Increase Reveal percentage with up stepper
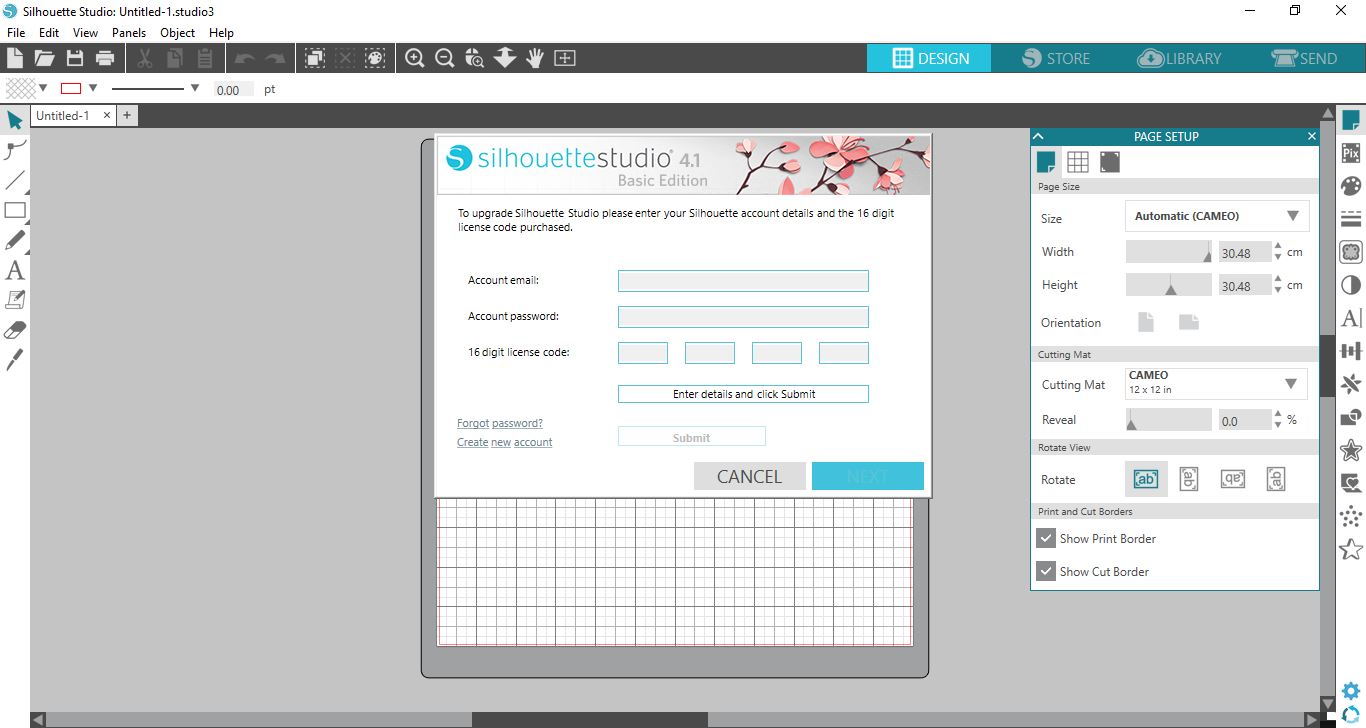 pyautogui.click(x=1278, y=415)
